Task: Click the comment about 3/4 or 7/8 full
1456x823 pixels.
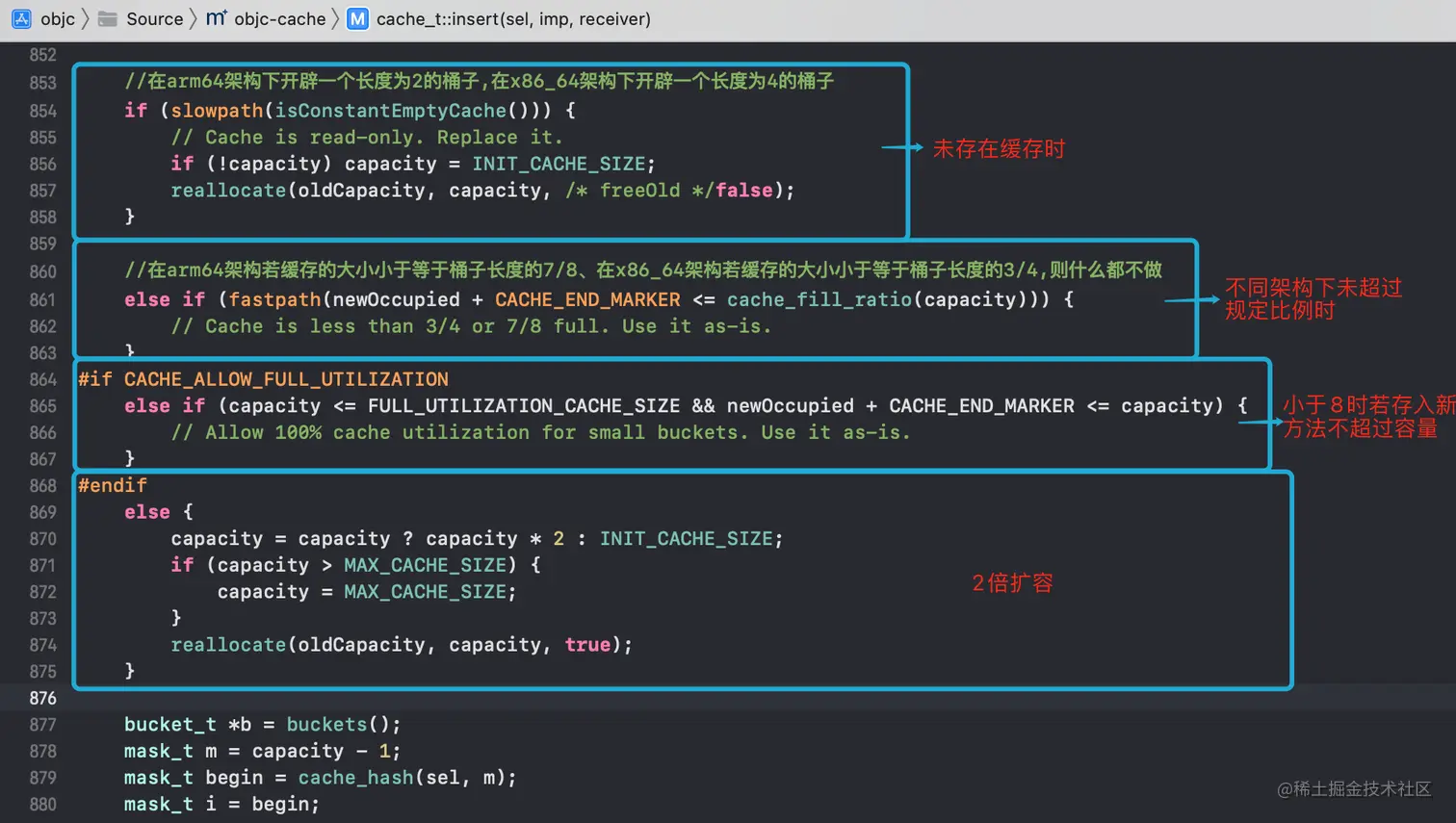Action: click(471, 326)
